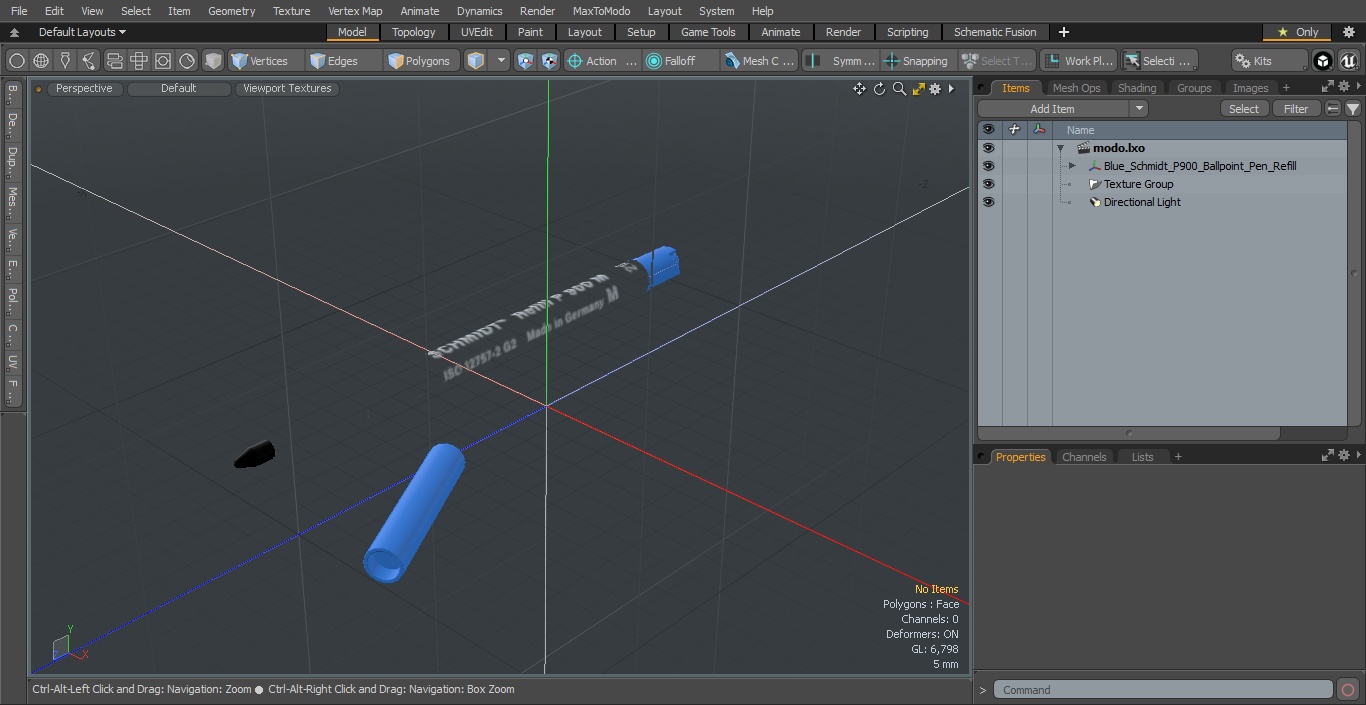Open the Default Layouts dropdown
This screenshot has height=705, width=1366.
82,32
